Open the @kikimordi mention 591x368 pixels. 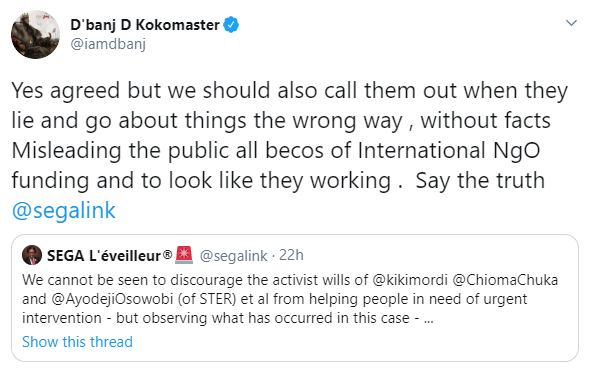[410, 280]
